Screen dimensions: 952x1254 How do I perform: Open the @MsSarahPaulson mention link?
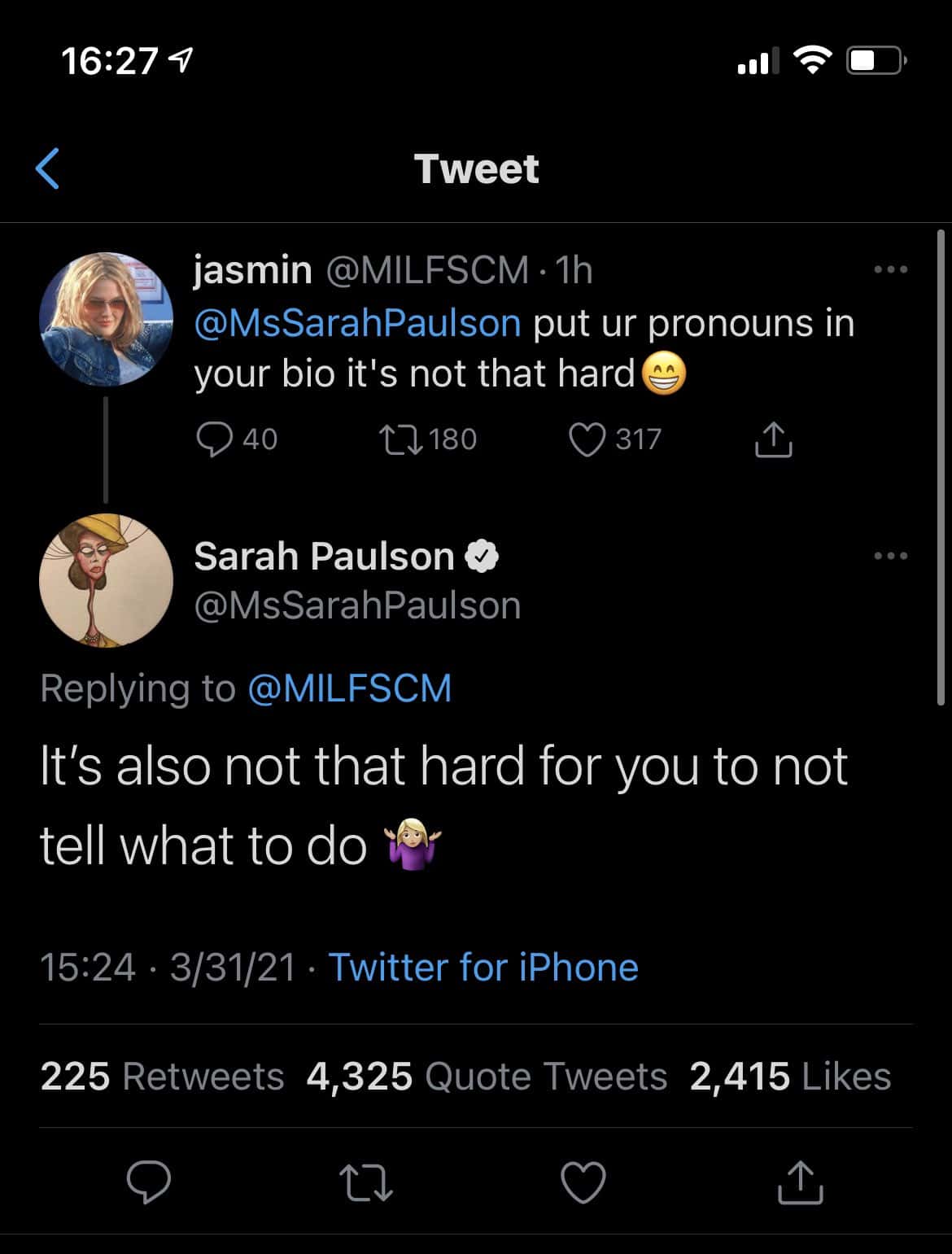pyautogui.click(x=358, y=323)
